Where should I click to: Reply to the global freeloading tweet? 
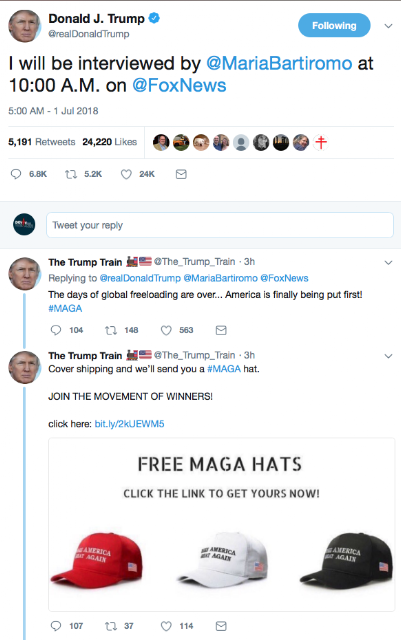(x=56, y=330)
